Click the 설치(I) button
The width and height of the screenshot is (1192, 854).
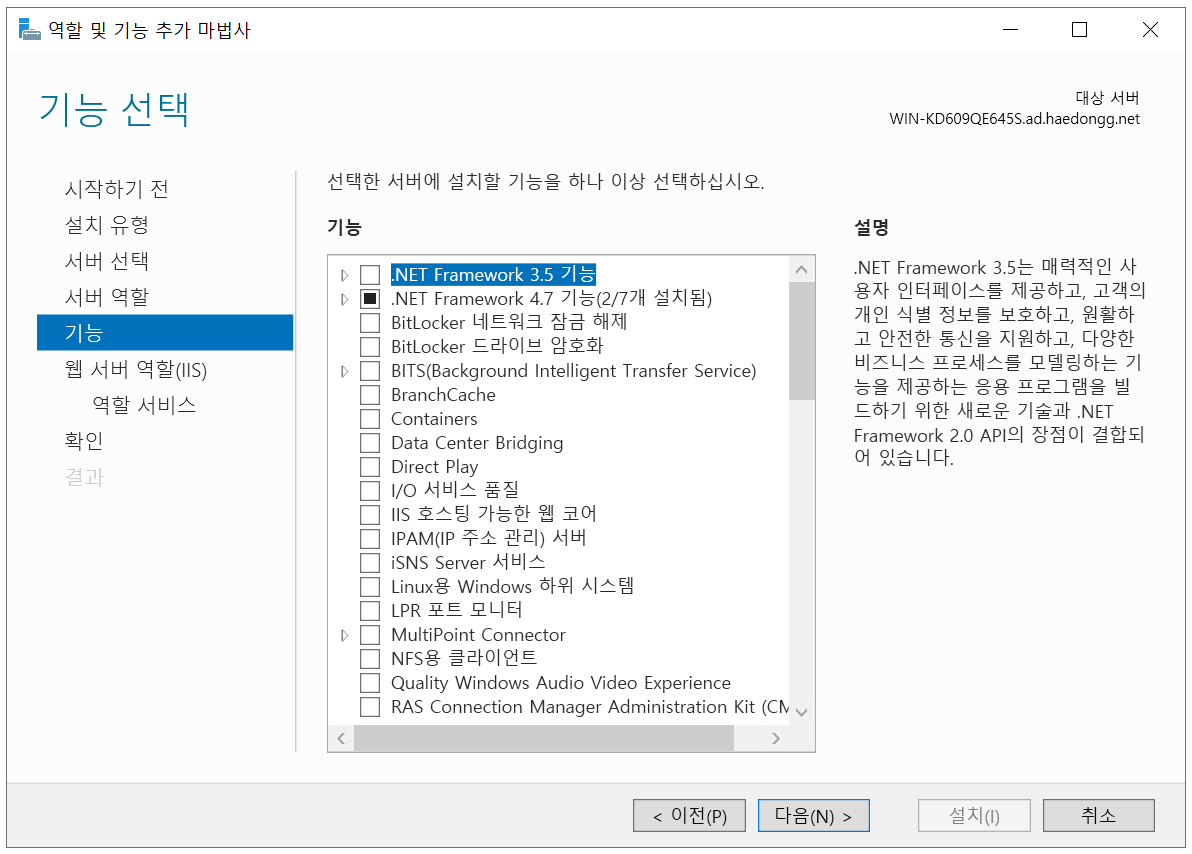(975, 816)
